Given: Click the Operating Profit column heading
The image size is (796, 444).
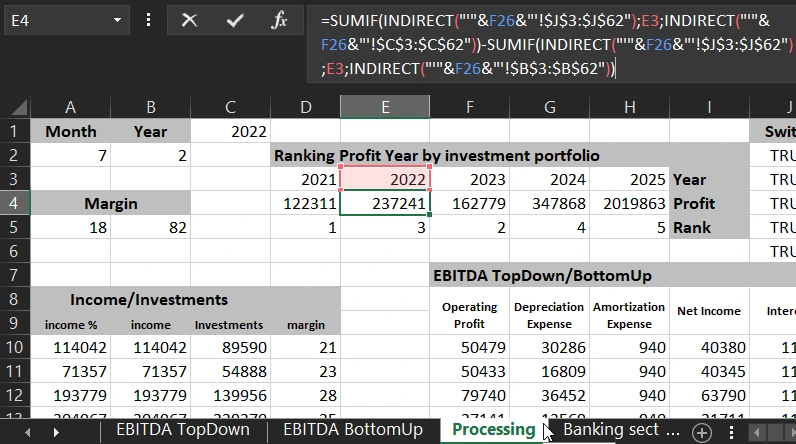Looking at the screenshot, I should click(470, 315).
